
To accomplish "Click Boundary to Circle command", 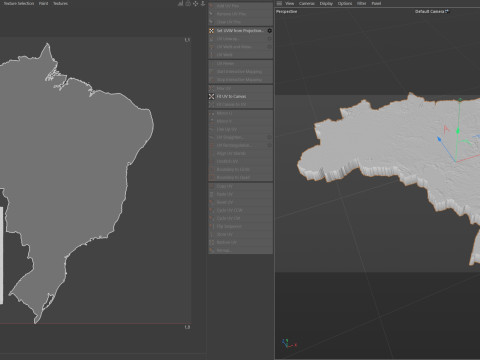I will pos(240,169).
